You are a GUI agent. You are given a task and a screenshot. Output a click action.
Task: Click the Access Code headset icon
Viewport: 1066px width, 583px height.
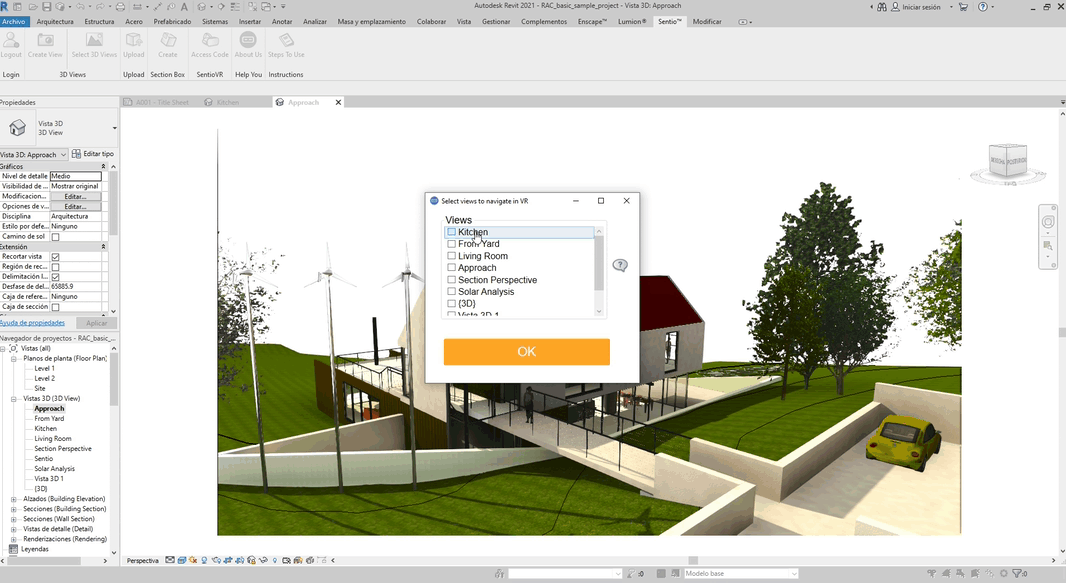coord(210,40)
